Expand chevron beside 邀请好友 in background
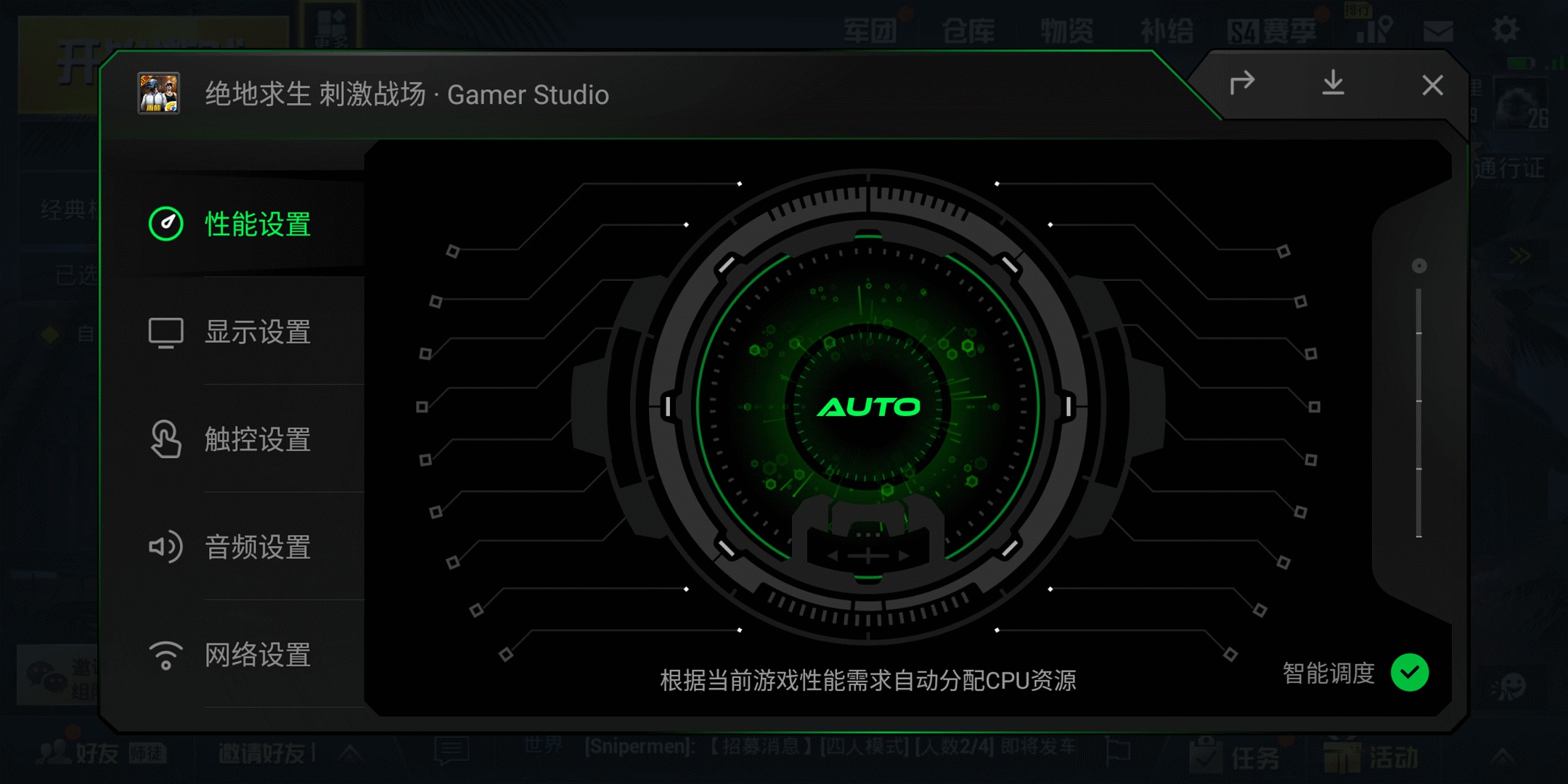 (x=349, y=753)
